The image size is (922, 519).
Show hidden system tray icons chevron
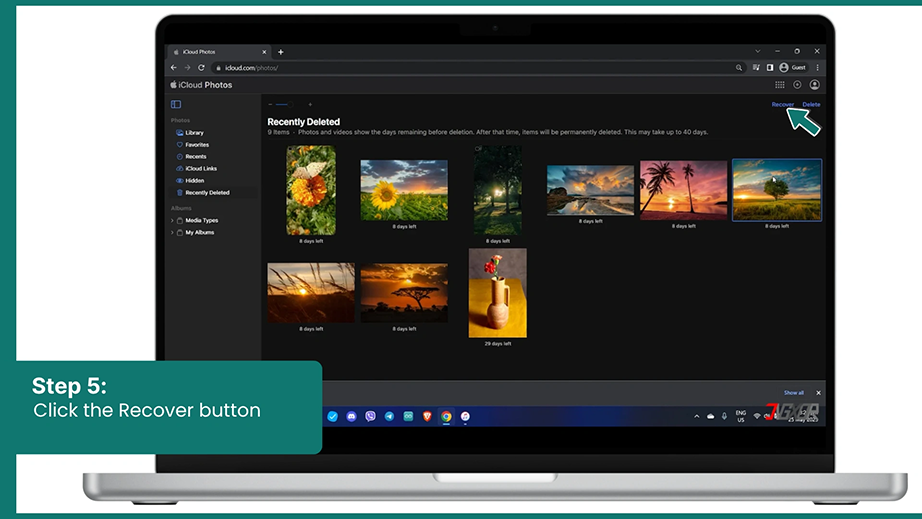[697, 416]
